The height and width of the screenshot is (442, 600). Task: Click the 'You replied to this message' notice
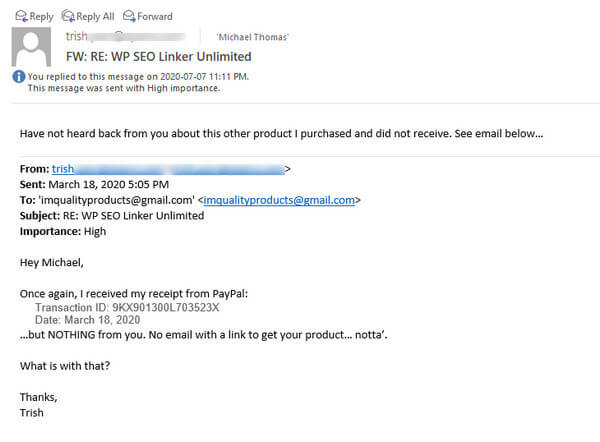click(138, 77)
